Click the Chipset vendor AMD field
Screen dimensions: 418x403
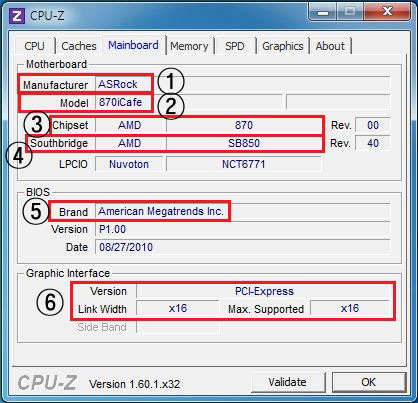130,125
